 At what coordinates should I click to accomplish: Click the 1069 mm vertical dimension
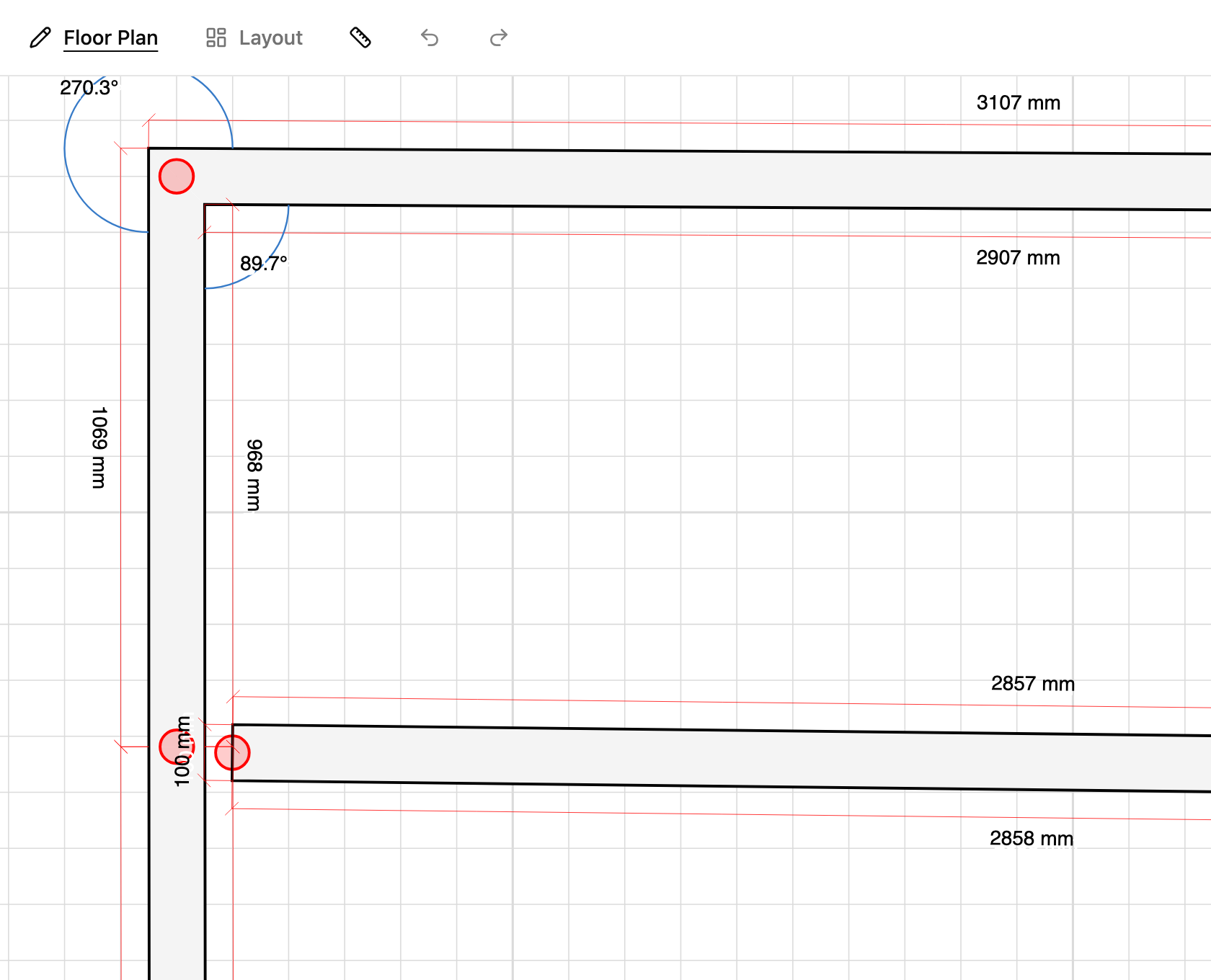(x=99, y=447)
